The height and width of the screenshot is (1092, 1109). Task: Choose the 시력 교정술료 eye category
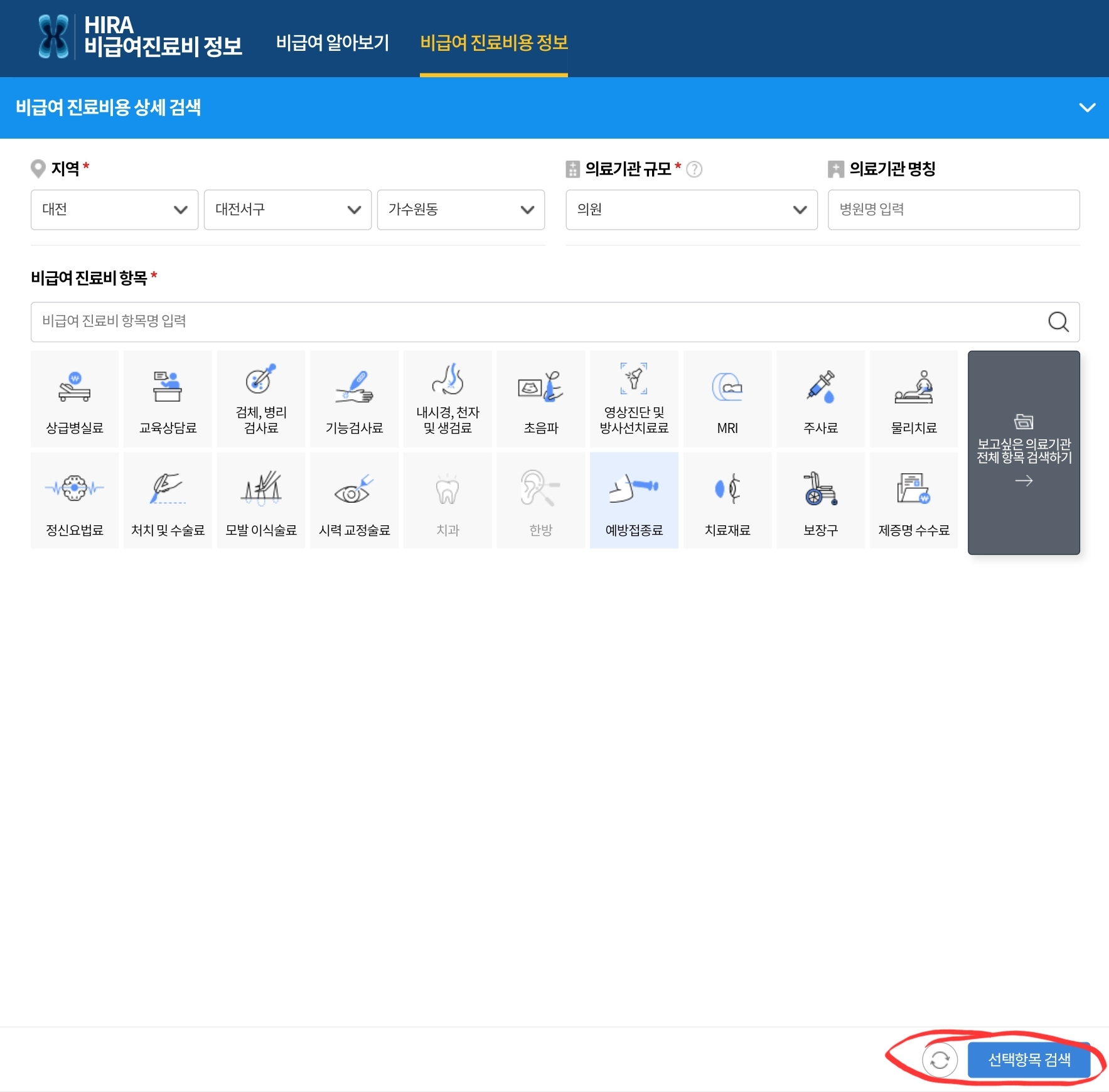click(x=355, y=501)
